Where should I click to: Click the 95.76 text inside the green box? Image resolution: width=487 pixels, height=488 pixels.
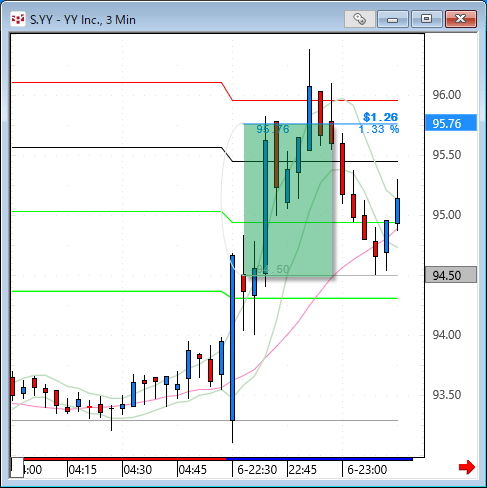(x=273, y=129)
